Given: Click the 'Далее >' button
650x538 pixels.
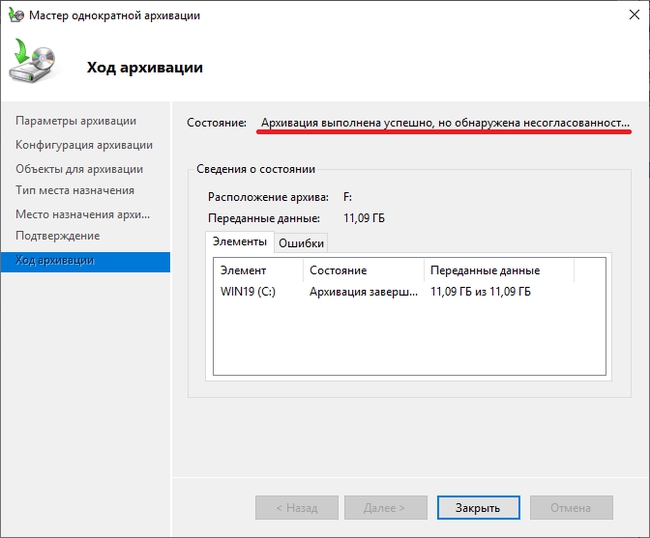Looking at the screenshot, I should (x=385, y=508).
